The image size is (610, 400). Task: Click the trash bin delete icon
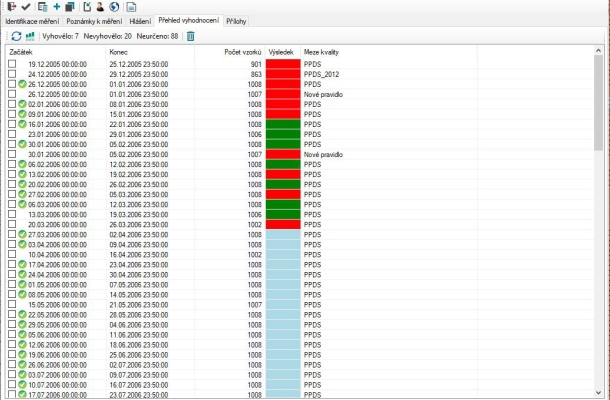[x=190, y=36]
